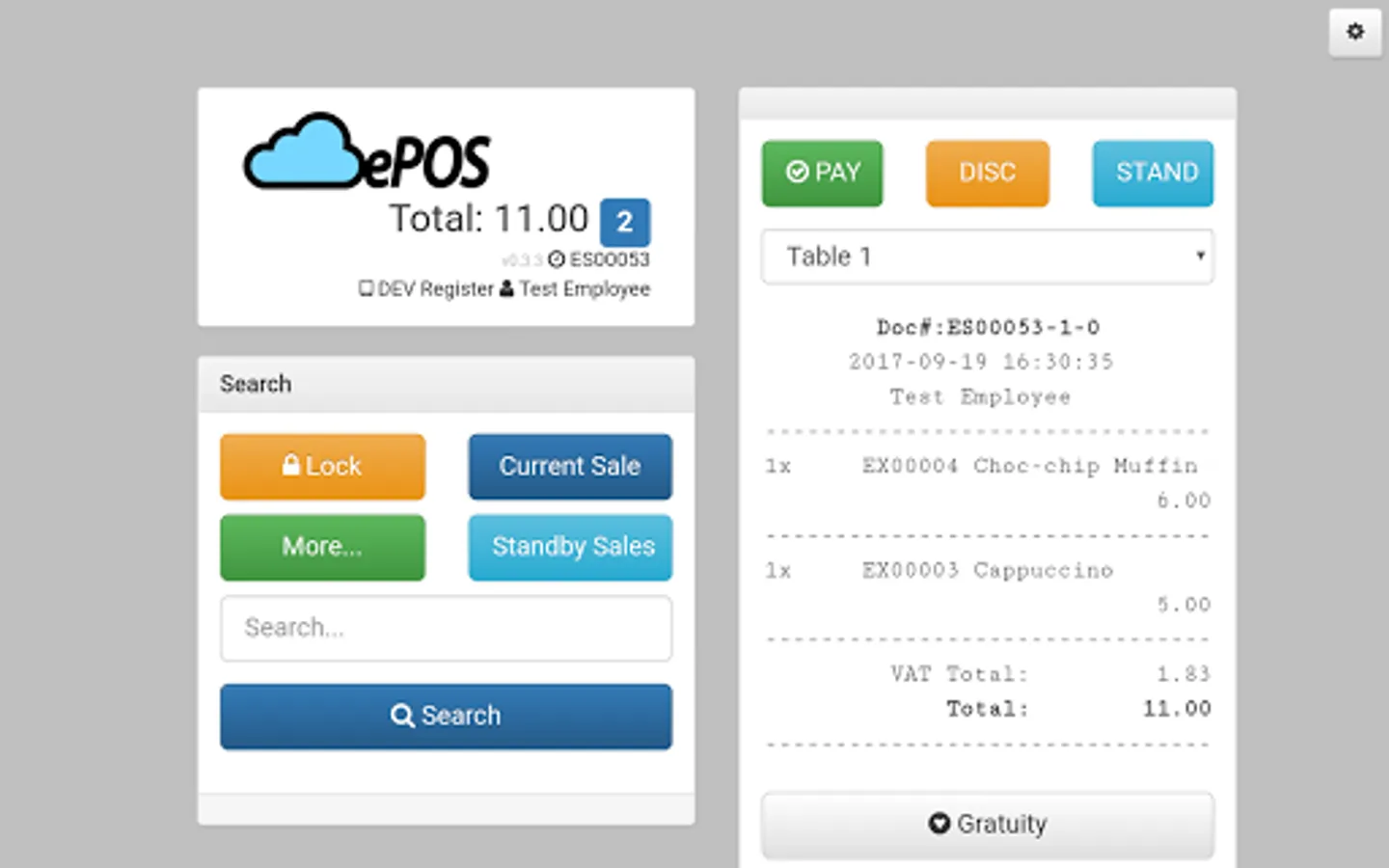Viewport: 1389px width, 868px height.
Task: Click the Search panel header
Action: (x=446, y=384)
